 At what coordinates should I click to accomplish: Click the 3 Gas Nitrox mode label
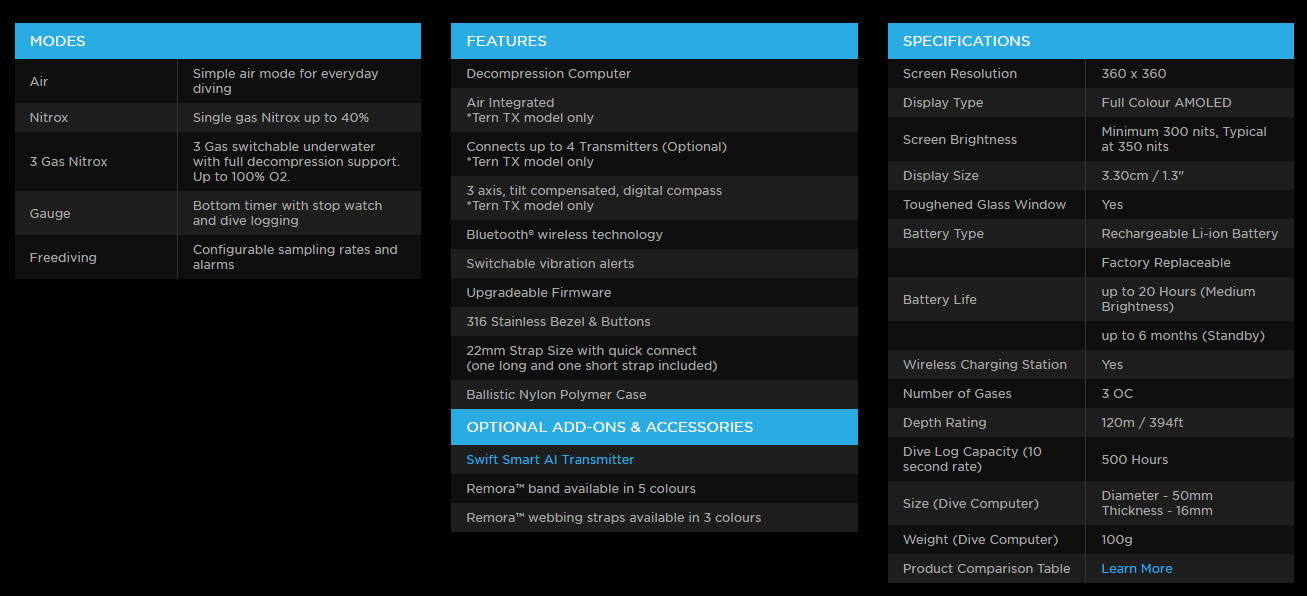coord(68,162)
